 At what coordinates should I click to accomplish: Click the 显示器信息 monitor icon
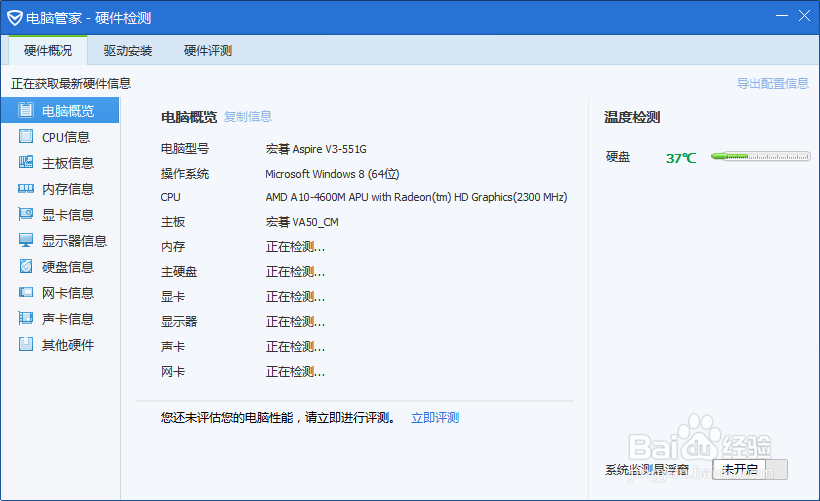(26, 240)
